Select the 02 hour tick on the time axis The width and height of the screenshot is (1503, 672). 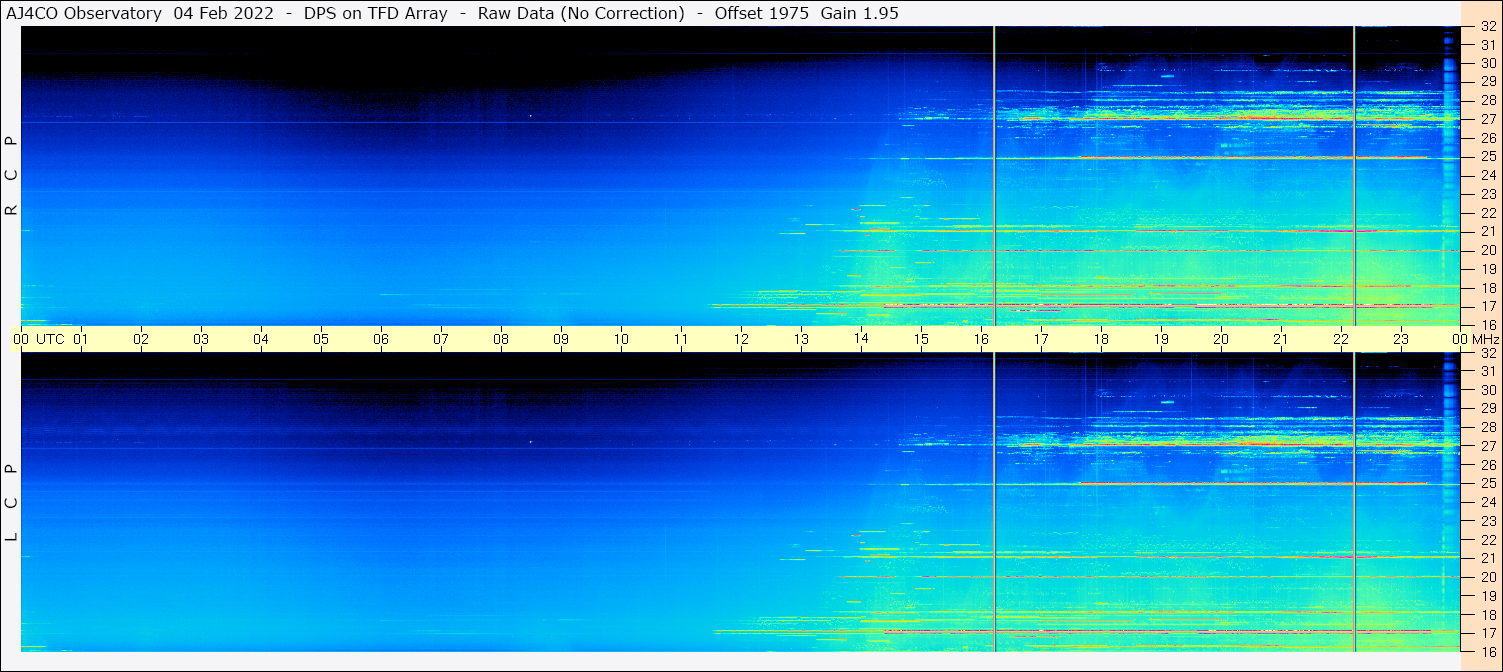click(141, 339)
